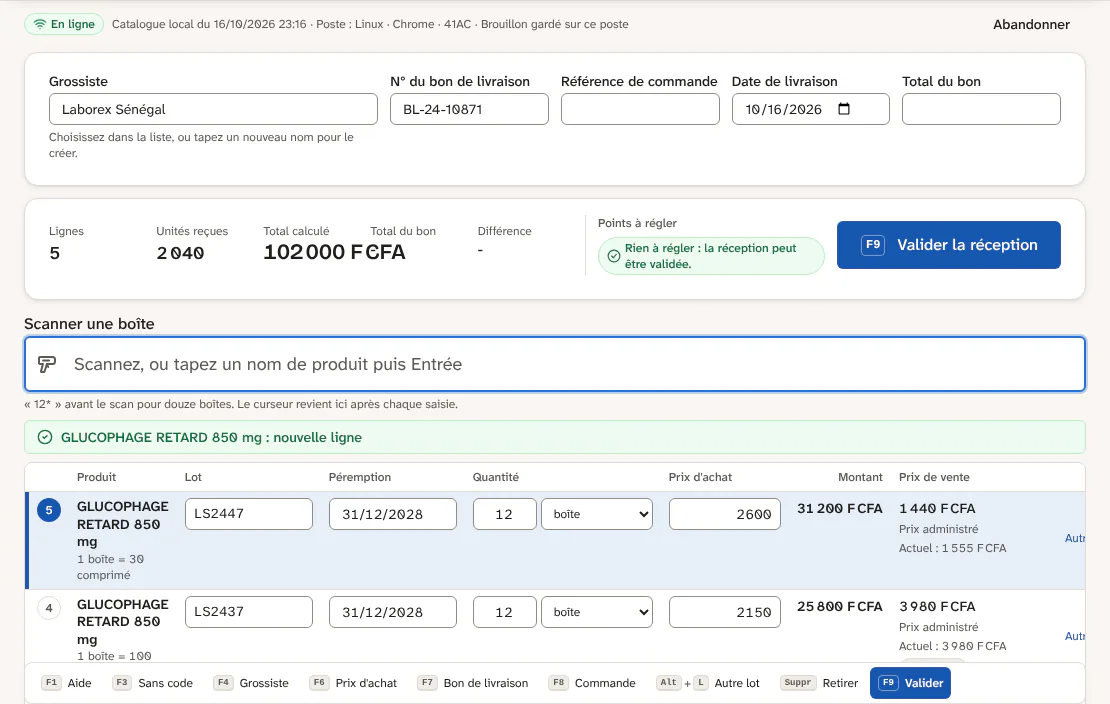
Task: Edit the purchase price field showing 2150
Action: coord(725,612)
